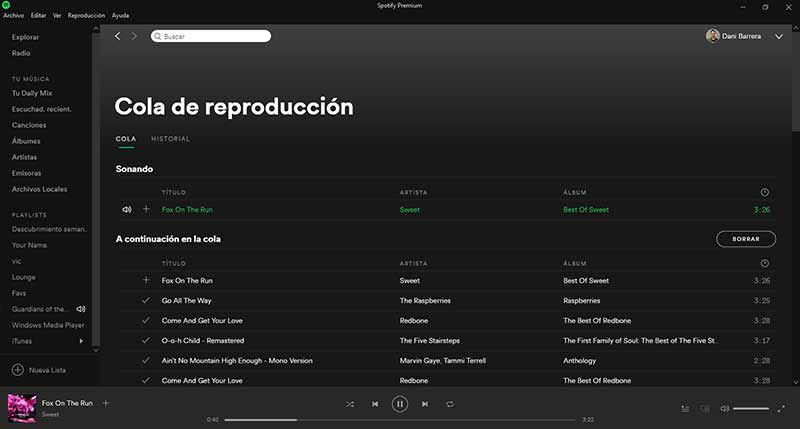Click green album Best Of Sweet in Sonando
Image resolution: width=800 pixels, height=429 pixels.
(586, 210)
